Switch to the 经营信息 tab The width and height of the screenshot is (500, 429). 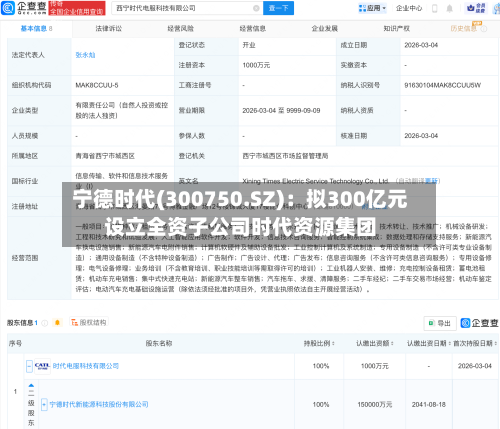tap(253, 29)
